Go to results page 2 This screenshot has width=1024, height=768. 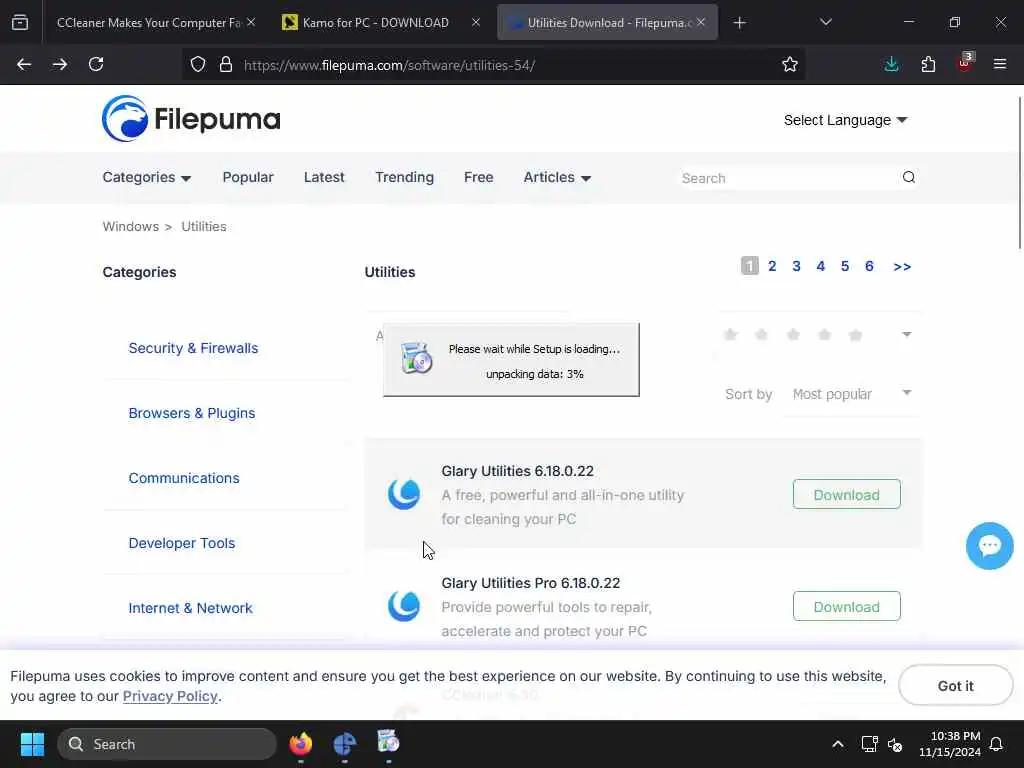pyautogui.click(x=772, y=266)
